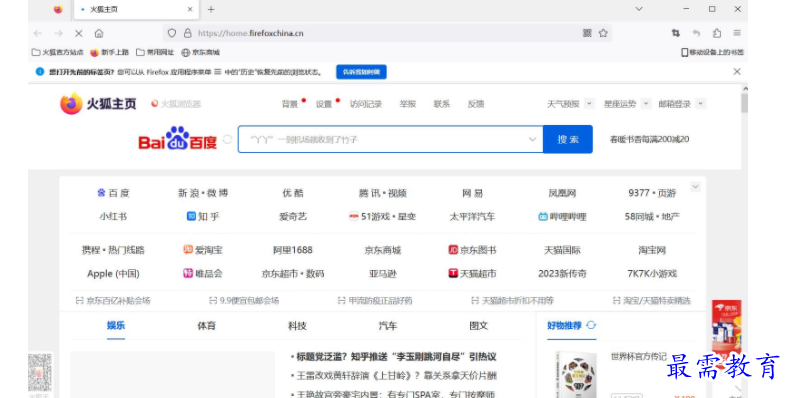788x398 pixels.
Task: Click the 反馈 link
Action: pyautogui.click(x=476, y=104)
